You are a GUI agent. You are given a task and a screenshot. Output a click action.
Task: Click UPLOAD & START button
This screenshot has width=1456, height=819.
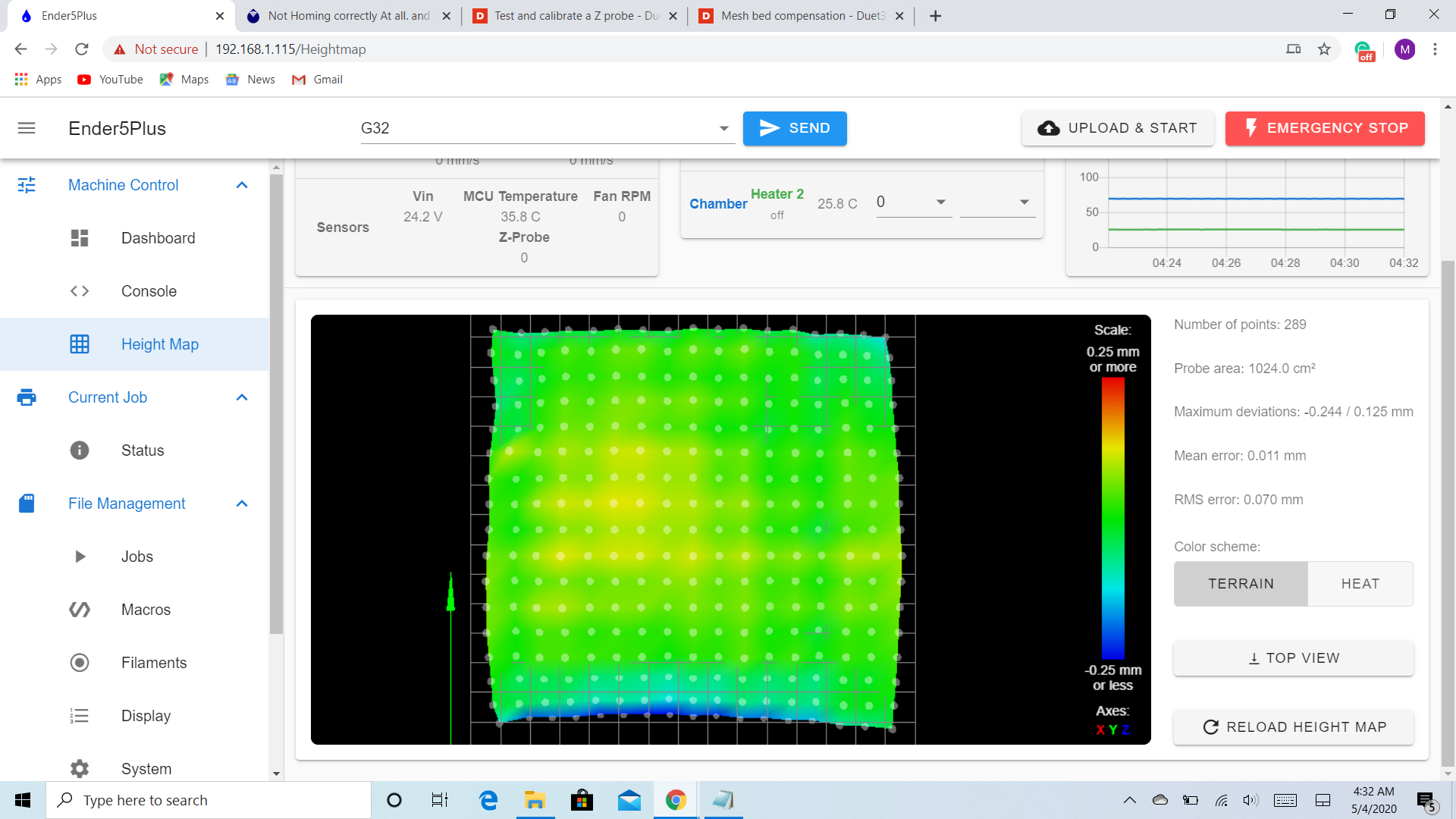pos(1118,128)
